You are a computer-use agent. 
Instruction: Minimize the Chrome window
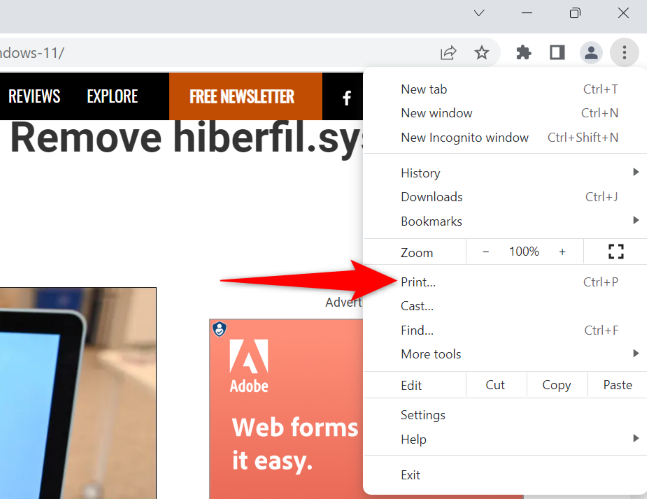(527, 13)
